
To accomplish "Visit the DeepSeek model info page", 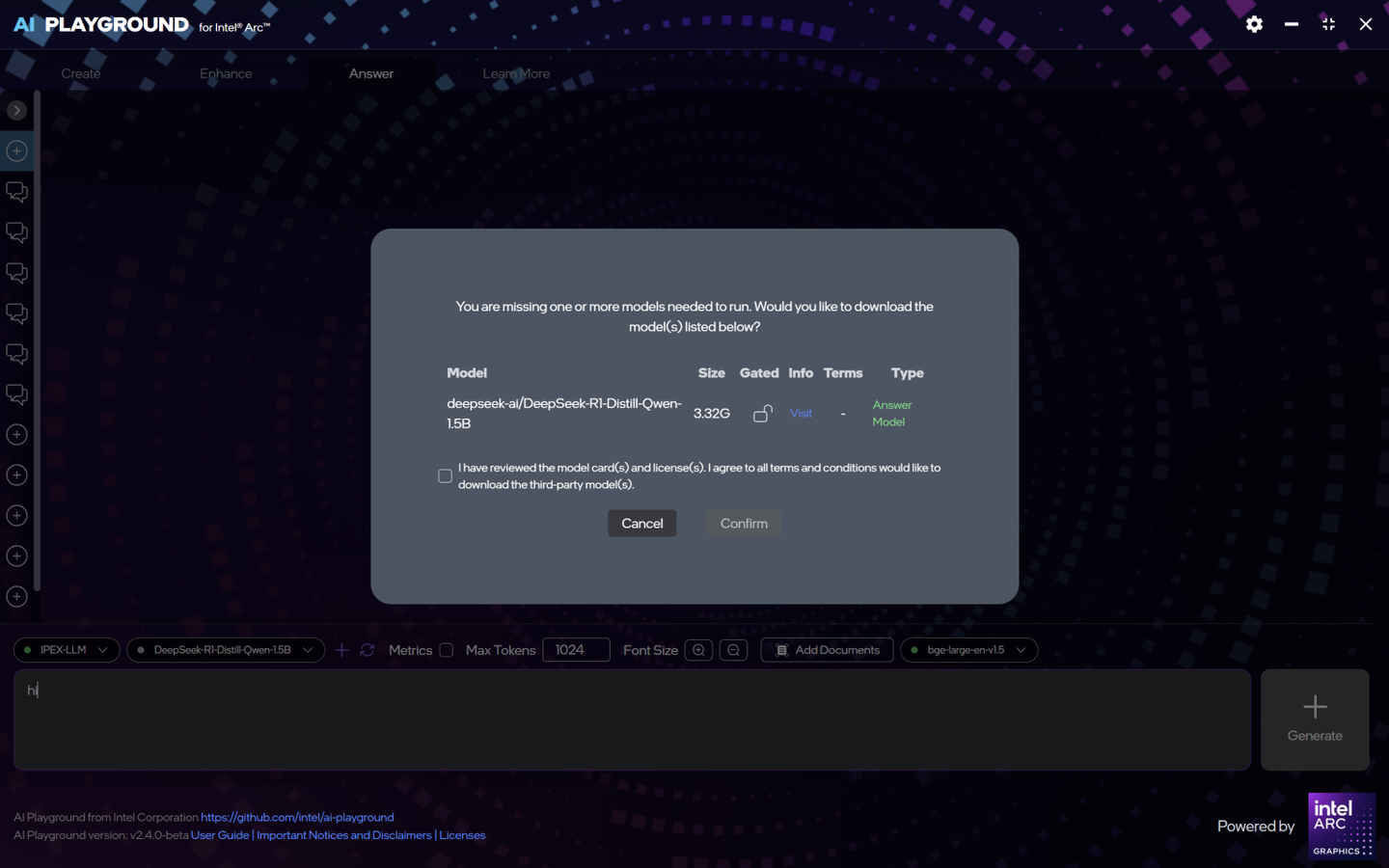I will 801,413.
